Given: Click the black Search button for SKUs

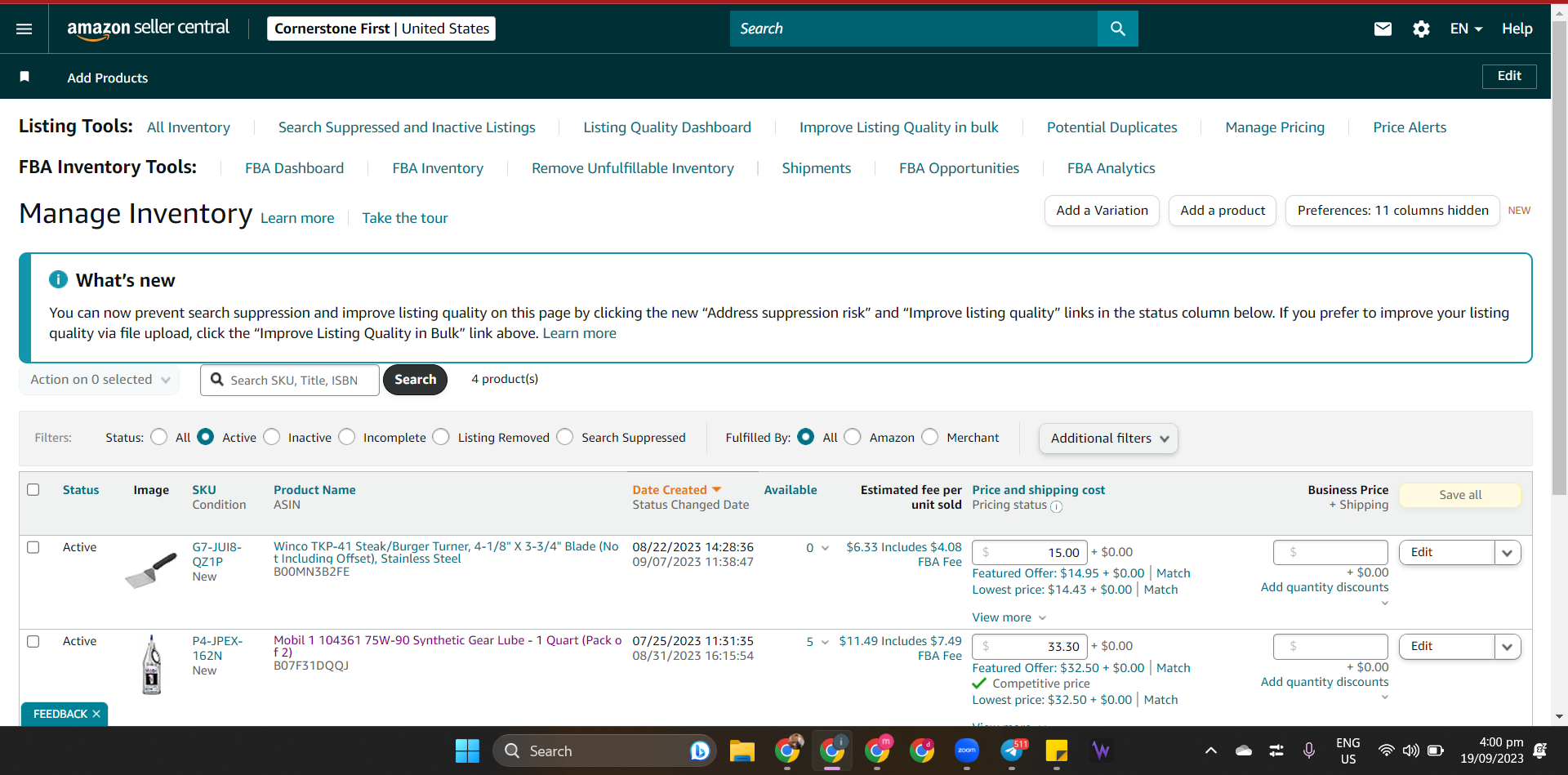Looking at the screenshot, I should 415,380.
